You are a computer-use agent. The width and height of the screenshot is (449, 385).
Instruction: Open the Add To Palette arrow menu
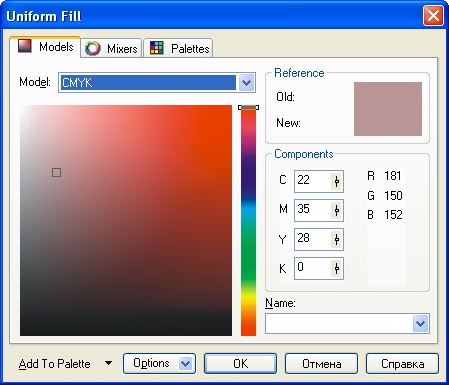108,363
